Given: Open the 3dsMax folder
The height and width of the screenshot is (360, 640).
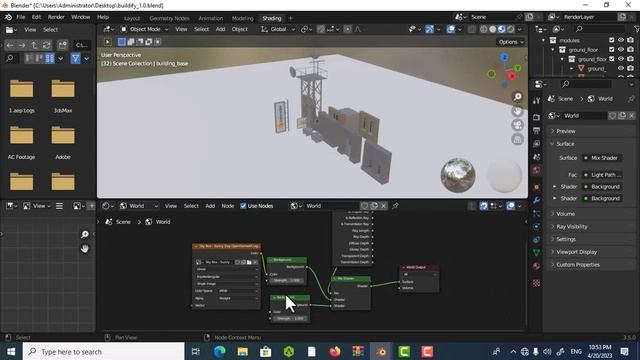Looking at the screenshot, I should pos(63,95).
